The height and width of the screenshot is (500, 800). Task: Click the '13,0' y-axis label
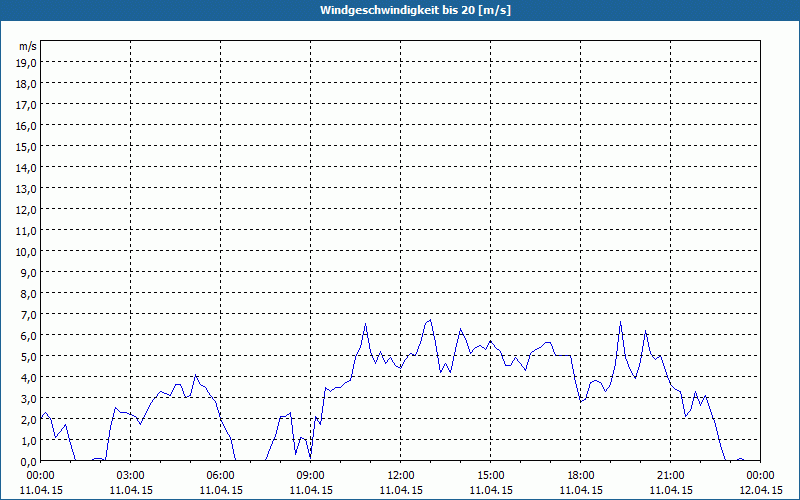[26, 189]
